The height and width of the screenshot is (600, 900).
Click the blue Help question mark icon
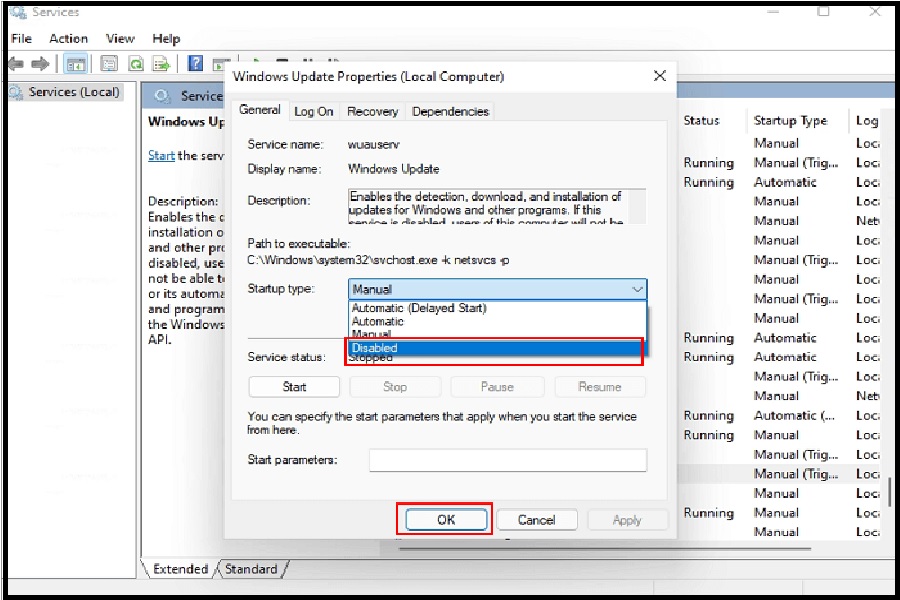(196, 64)
